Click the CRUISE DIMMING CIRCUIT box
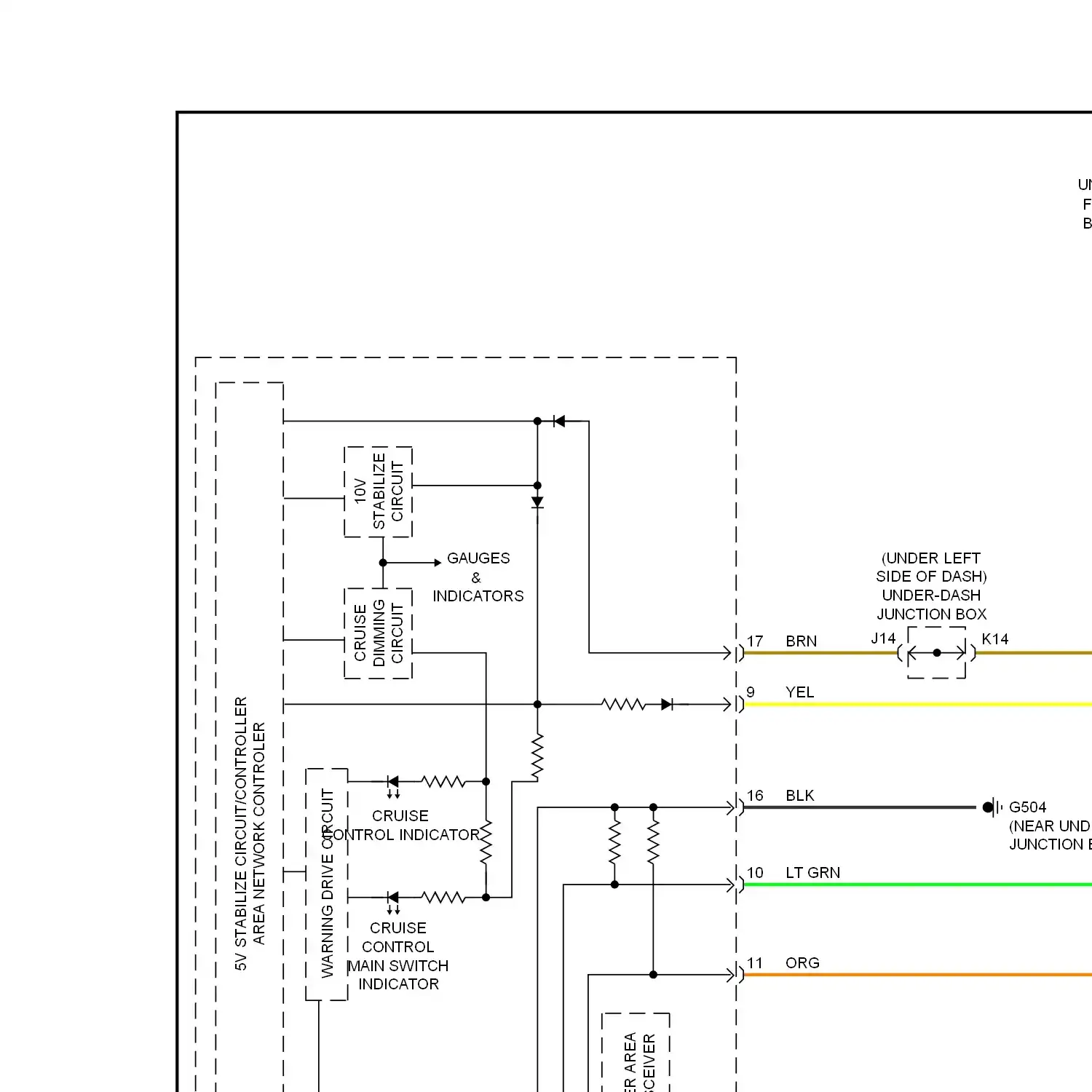The height and width of the screenshot is (1092, 1092). click(x=378, y=633)
